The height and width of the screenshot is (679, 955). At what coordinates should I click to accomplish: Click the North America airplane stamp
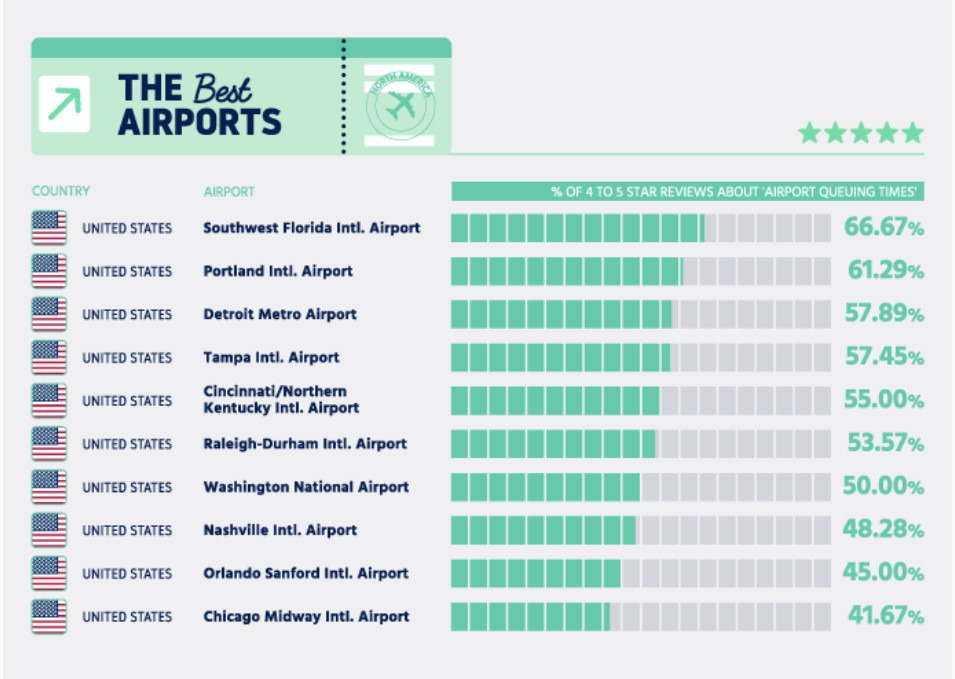400,105
